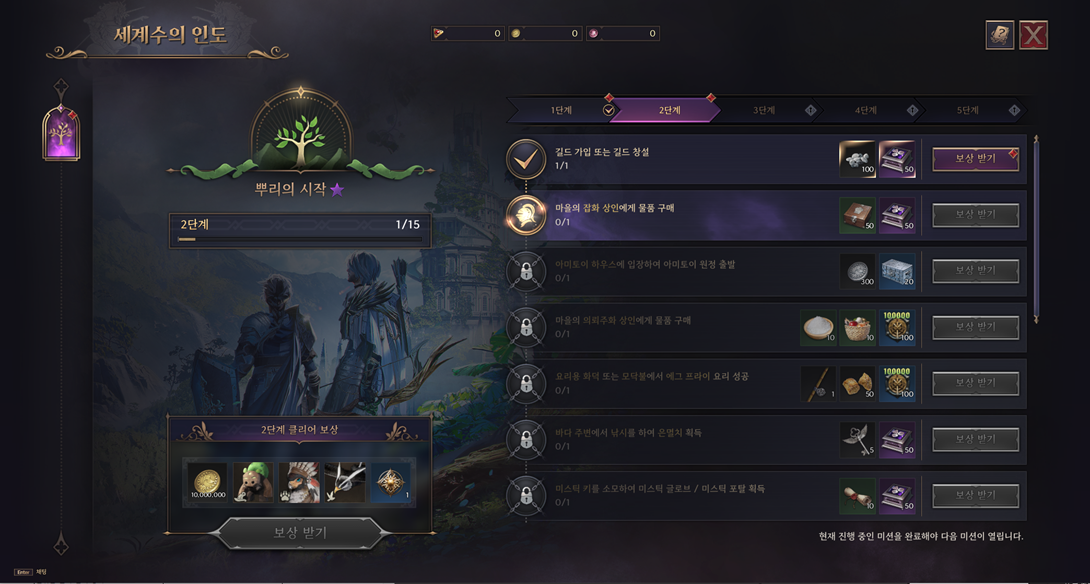Open the help guide book icon
The image size is (1090, 584).
coord(1000,35)
